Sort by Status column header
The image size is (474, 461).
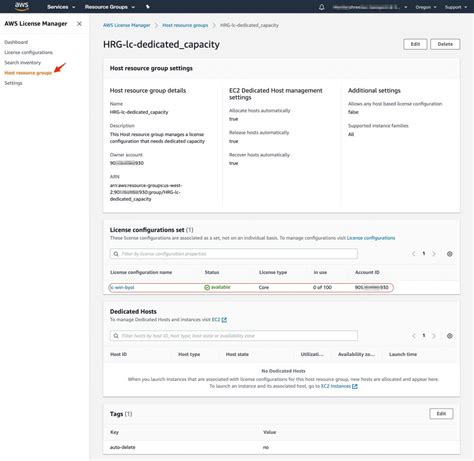212,272
